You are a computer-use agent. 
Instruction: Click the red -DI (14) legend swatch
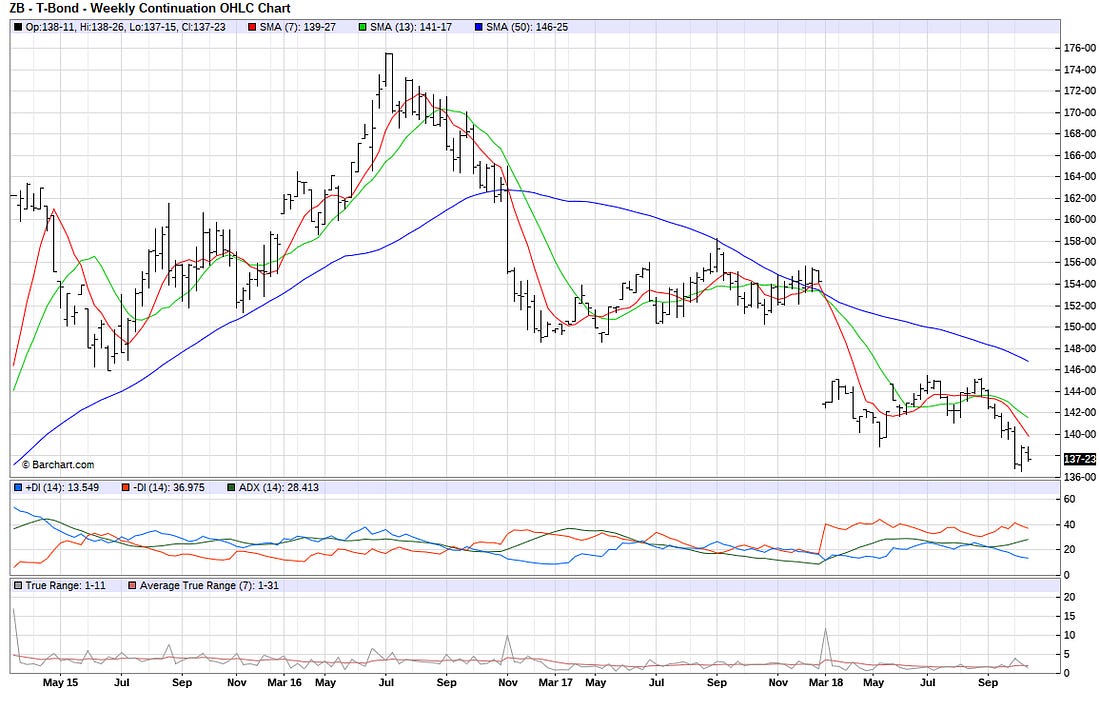pyautogui.click(x=126, y=488)
